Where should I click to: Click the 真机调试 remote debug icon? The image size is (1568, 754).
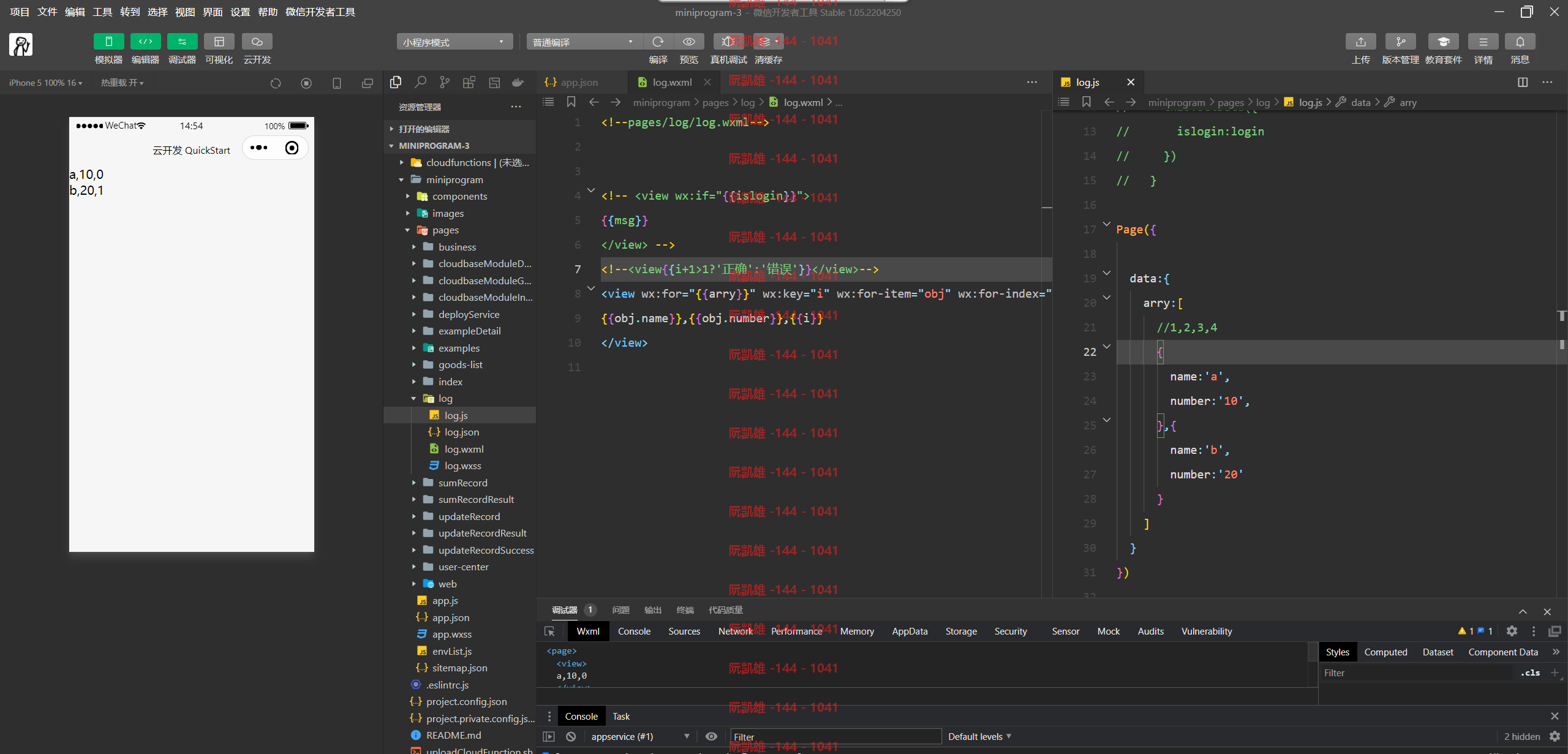[x=728, y=42]
